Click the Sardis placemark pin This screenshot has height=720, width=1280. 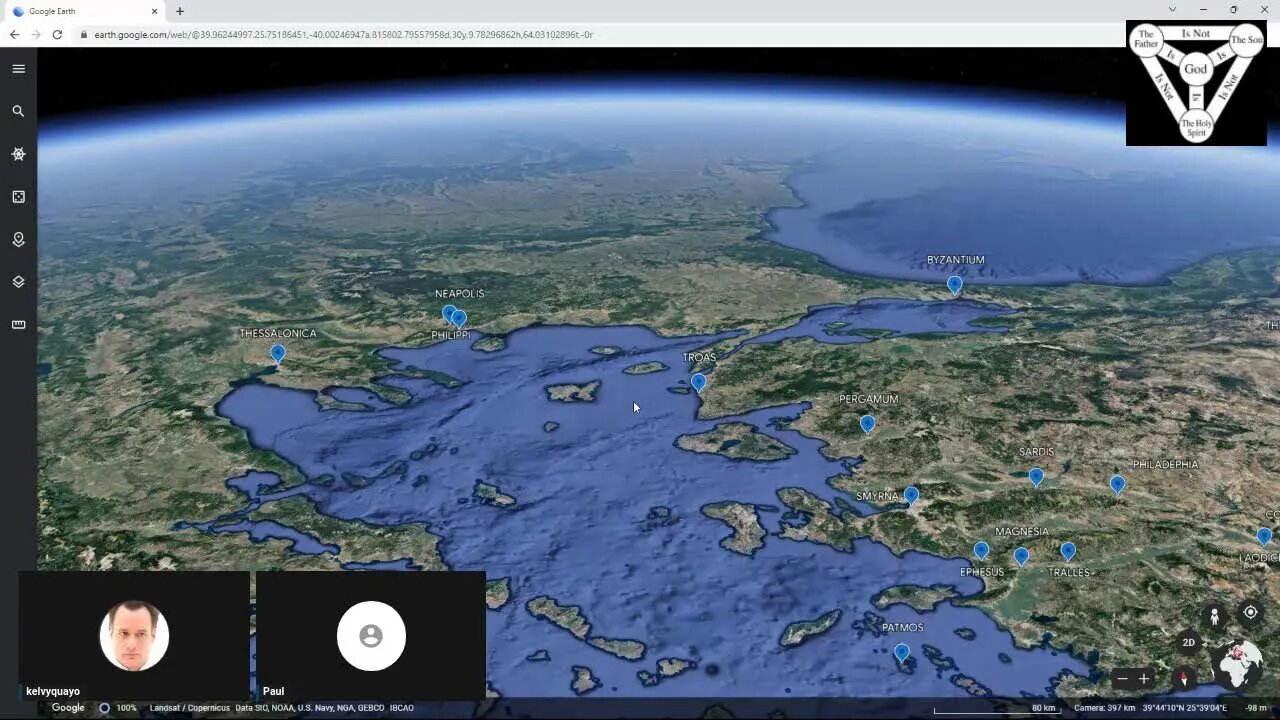1036,477
